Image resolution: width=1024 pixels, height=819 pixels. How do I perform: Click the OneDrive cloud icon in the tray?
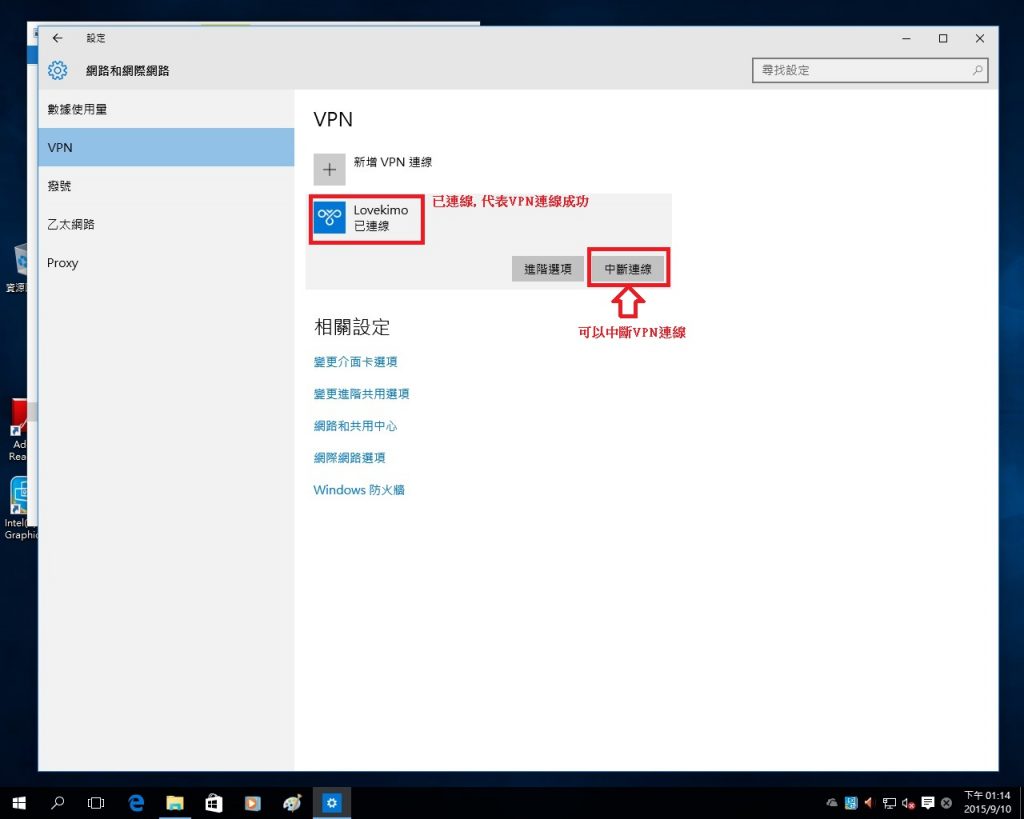point(832,802)
